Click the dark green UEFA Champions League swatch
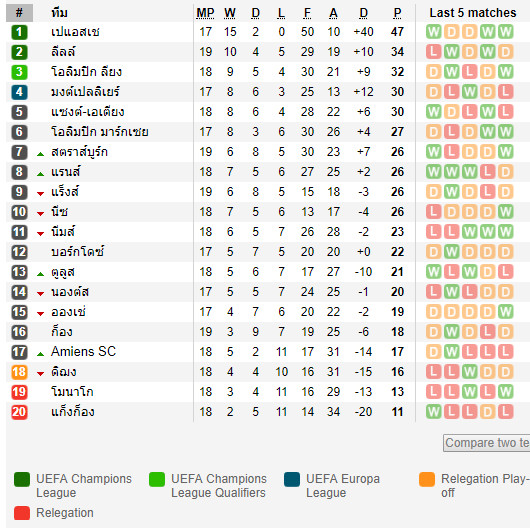The height and width of the screenshot is (528, 530). pos(22,479)
